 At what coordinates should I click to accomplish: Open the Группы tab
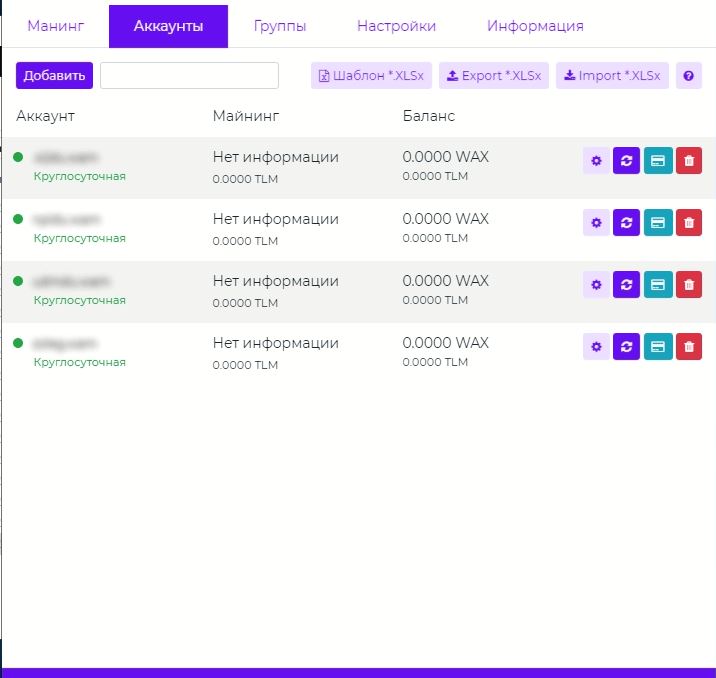(x=280, y=26)
